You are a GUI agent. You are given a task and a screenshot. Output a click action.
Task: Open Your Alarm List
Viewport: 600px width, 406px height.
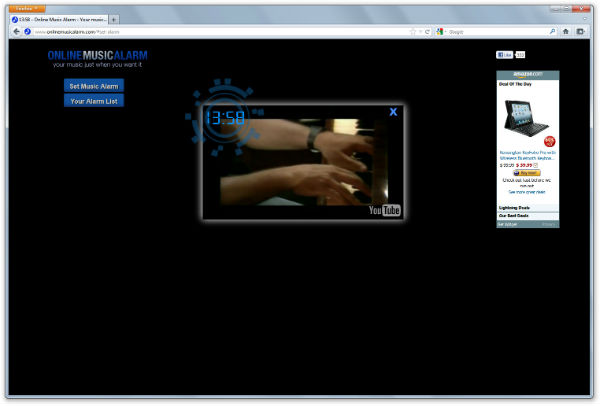[x=94, y=101]
